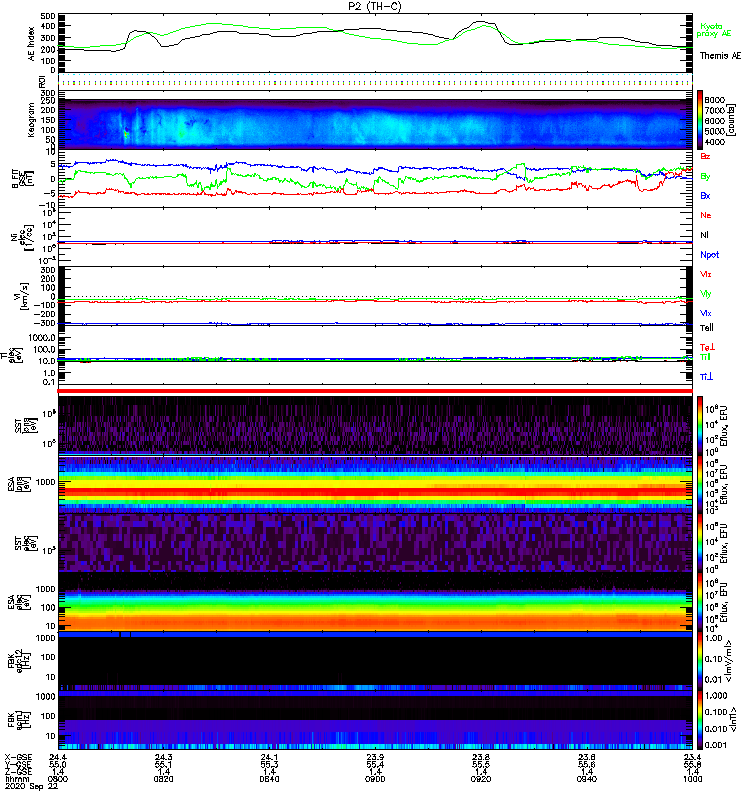Viewport: 750px width, 800px height.
Task: Click the date label 2020 Sep 22
Action: pos(31,787)
